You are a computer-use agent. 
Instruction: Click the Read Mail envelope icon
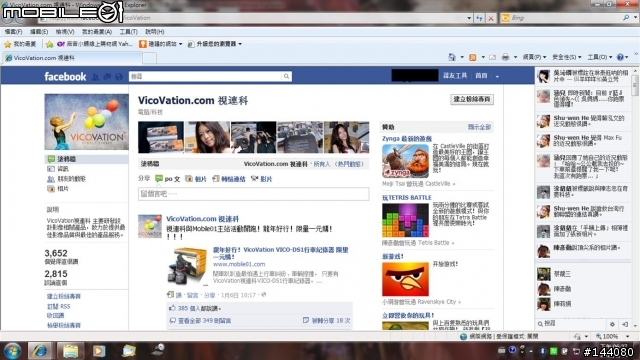(493, 57)
